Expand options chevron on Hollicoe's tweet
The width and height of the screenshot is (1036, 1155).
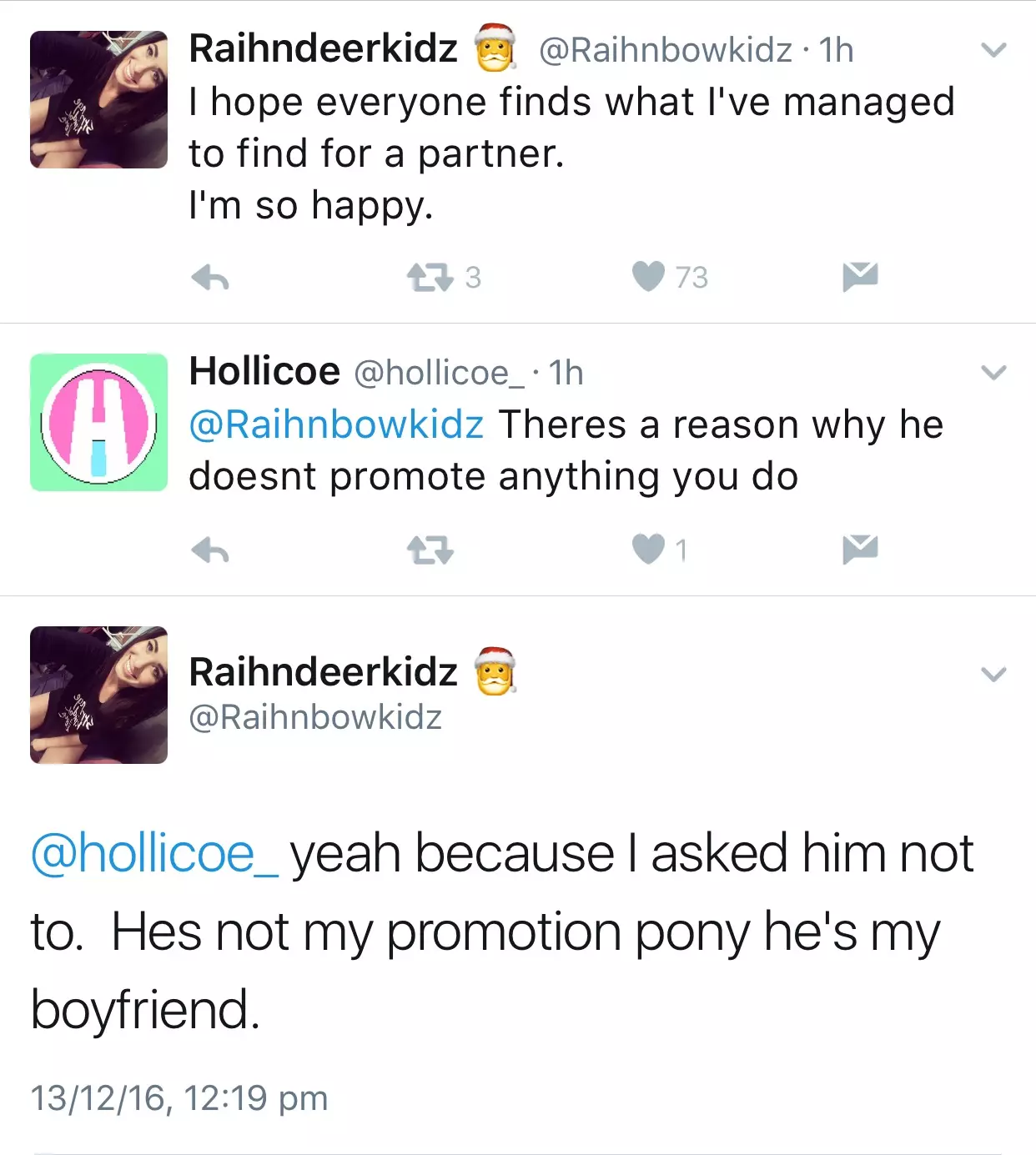tap(993, 372)
